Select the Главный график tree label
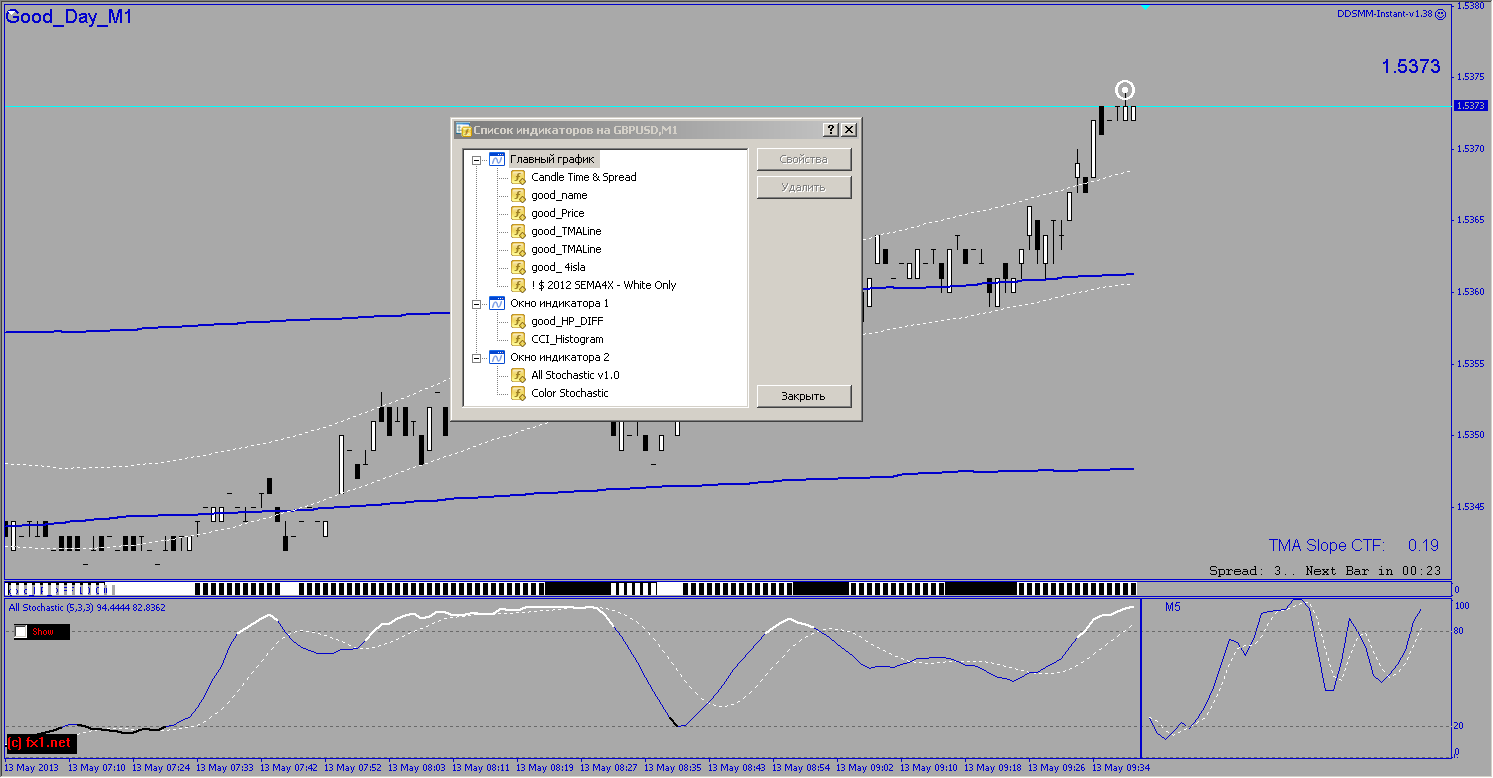Viewport: 1493px width, 778px height. (x=552, y=159)
